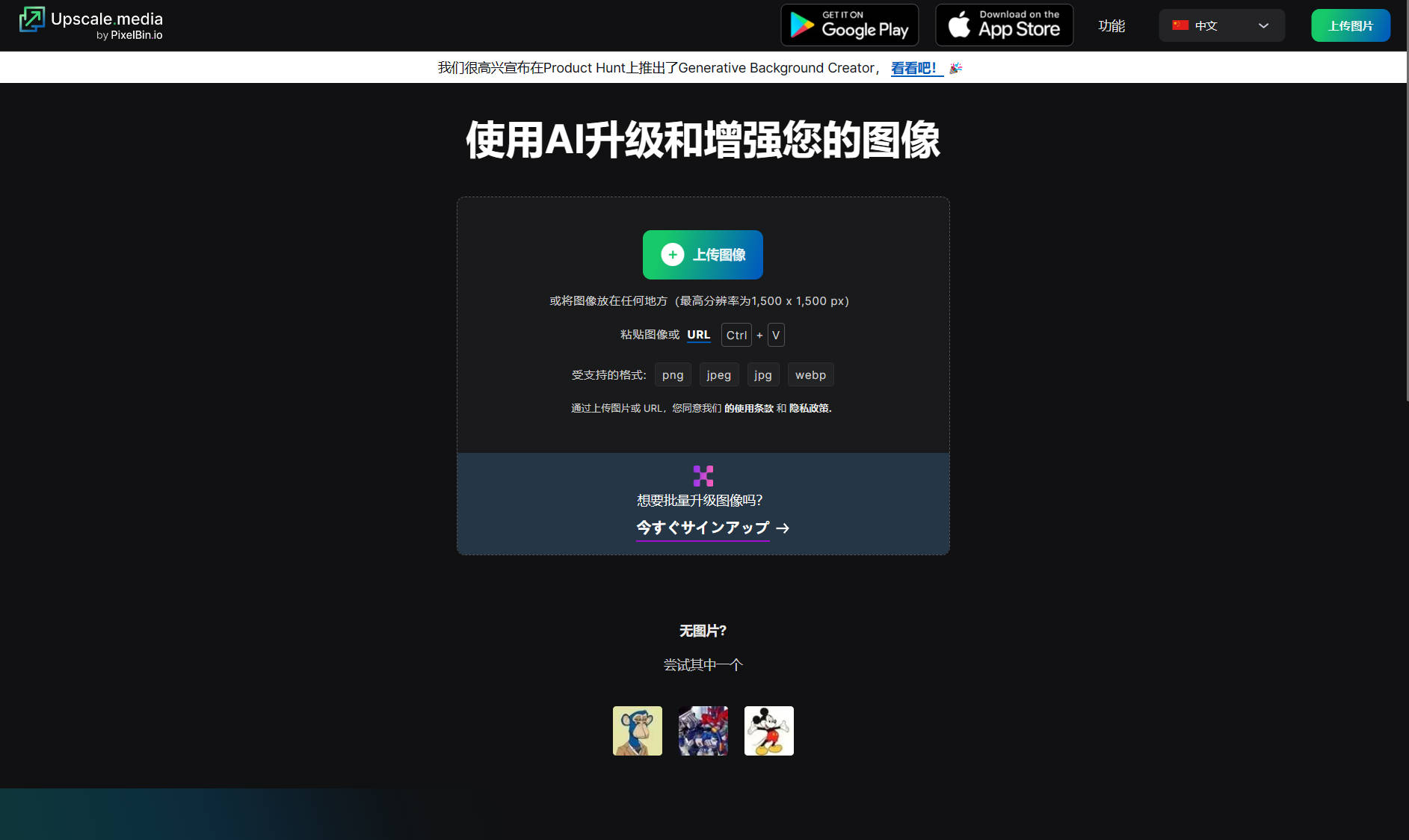The height and width of the screenshot is (840, 1409).
Task: Select the Mickey Mouse sample image
Action: coord(768,731)
